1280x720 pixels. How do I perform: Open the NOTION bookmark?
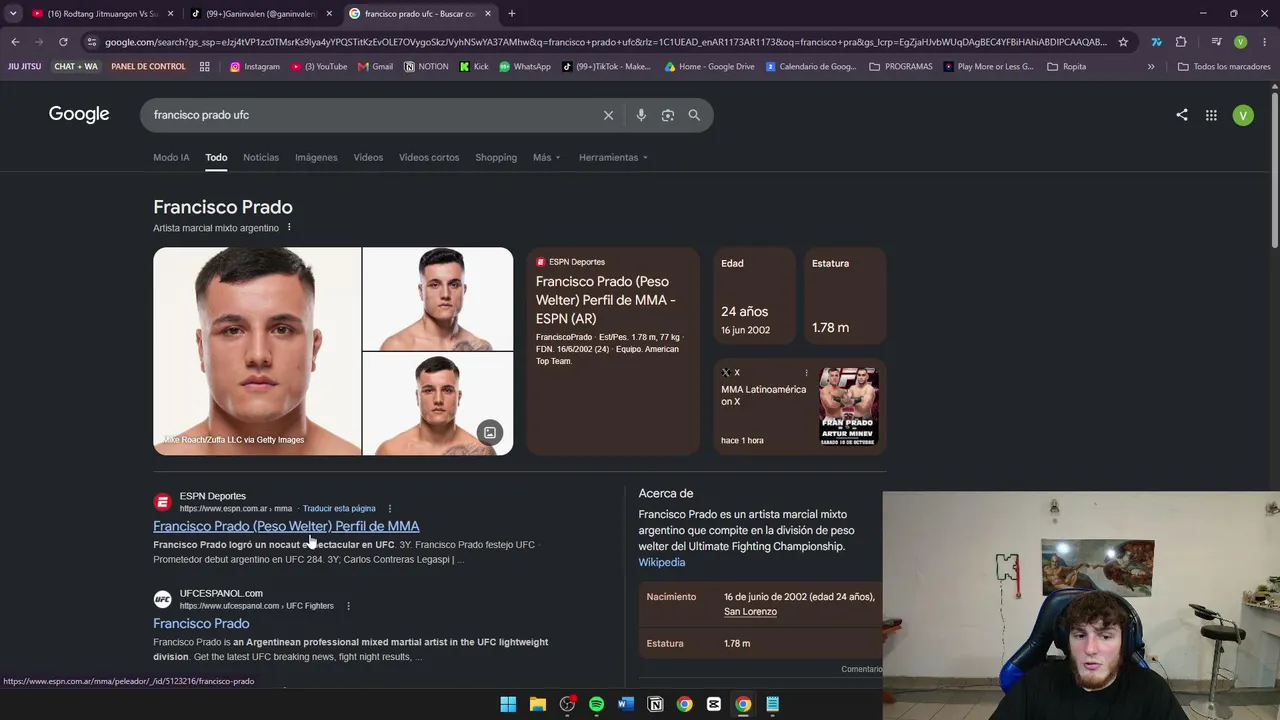[426, 67]
